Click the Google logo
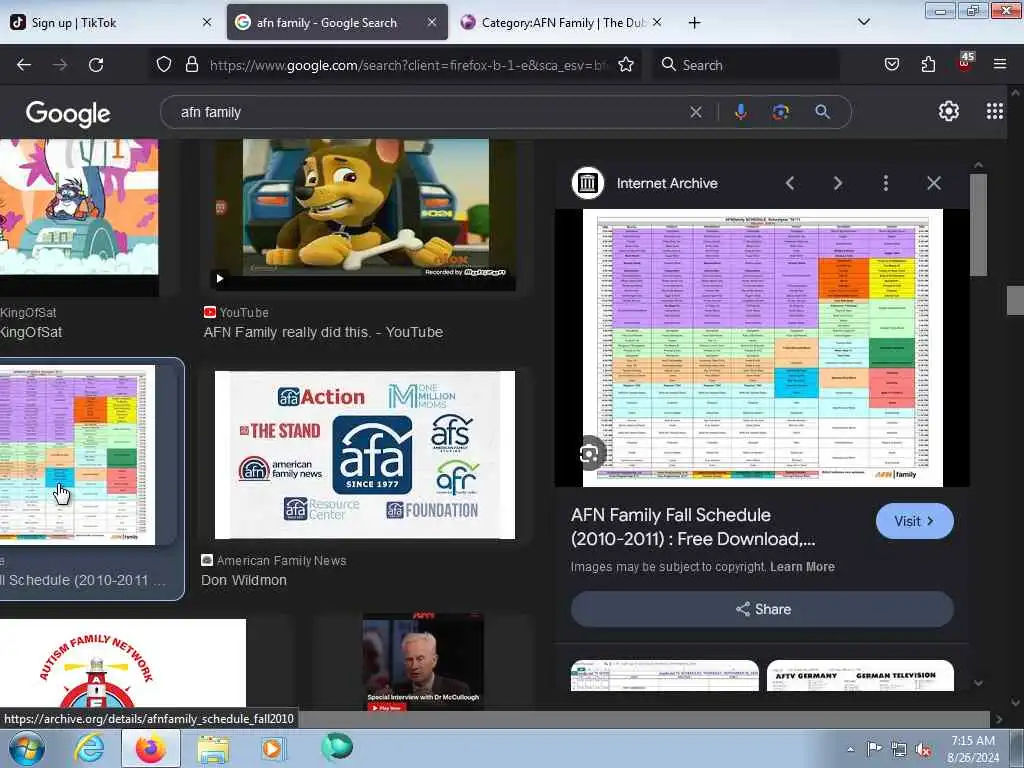 point(68,114)
